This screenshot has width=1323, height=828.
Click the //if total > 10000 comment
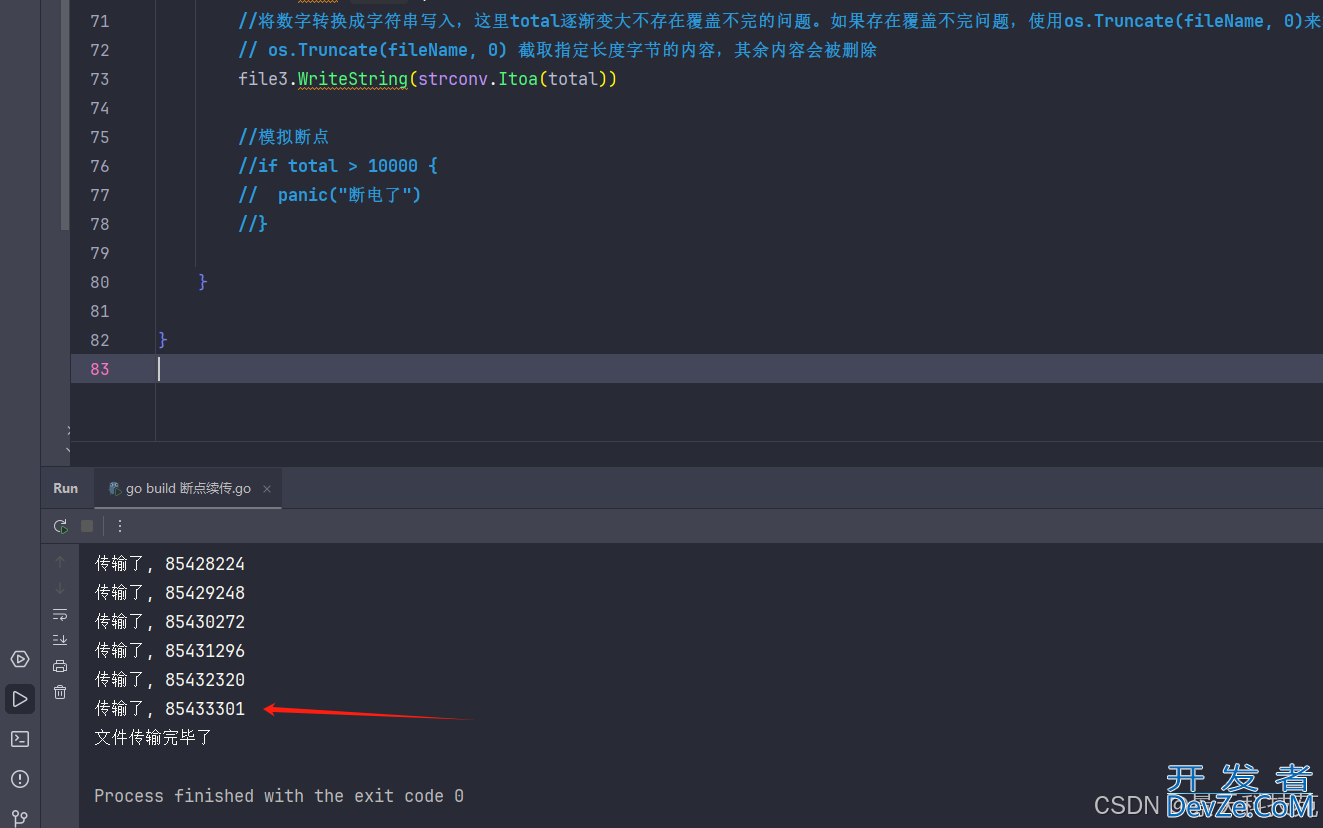pos(338,166)
